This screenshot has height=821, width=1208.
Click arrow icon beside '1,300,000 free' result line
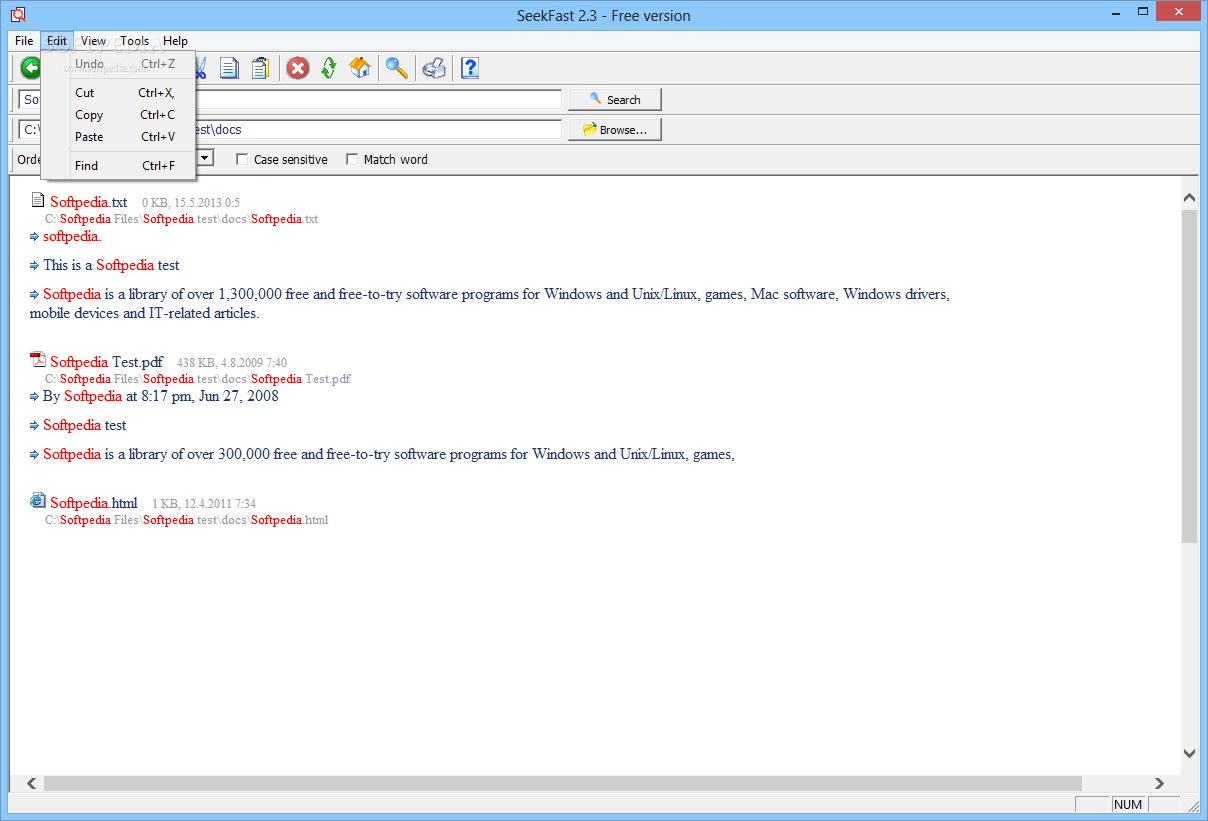pyautogui.click(x=34, y=294)
